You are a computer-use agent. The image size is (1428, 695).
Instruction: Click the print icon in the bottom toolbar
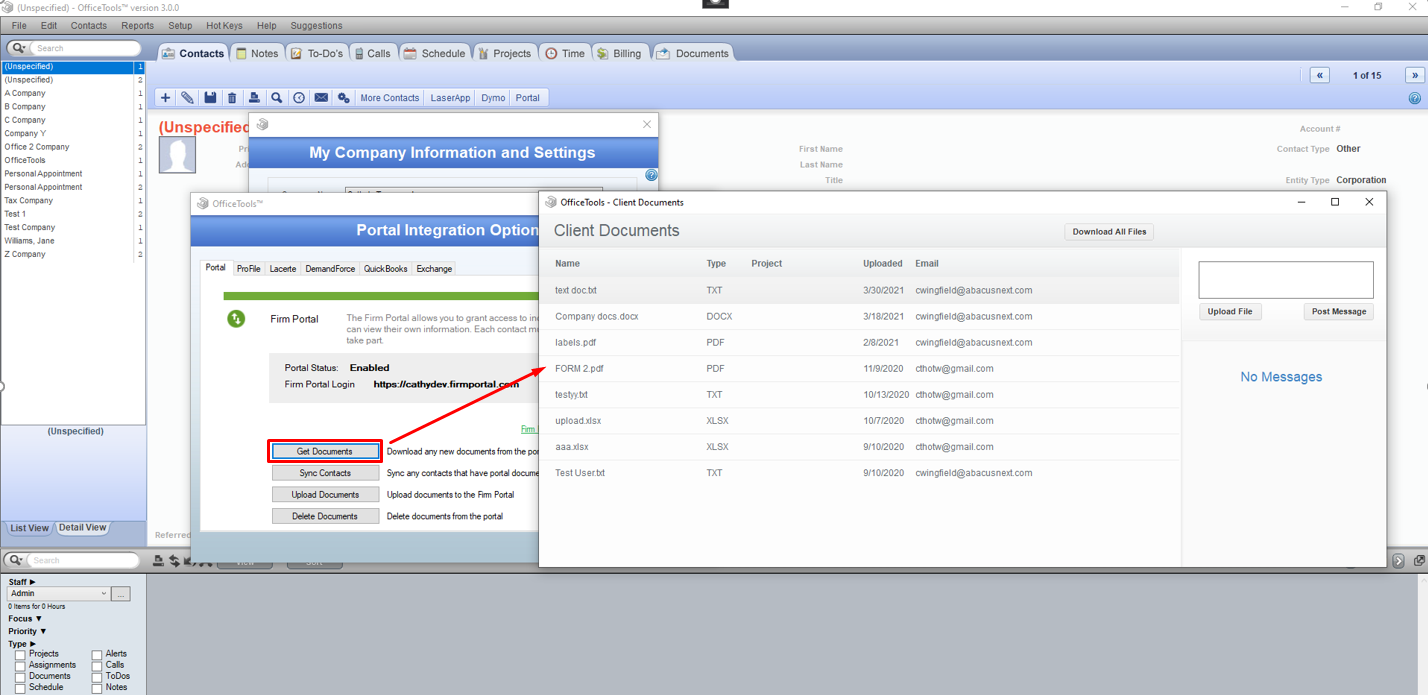(x=159, y=561)
